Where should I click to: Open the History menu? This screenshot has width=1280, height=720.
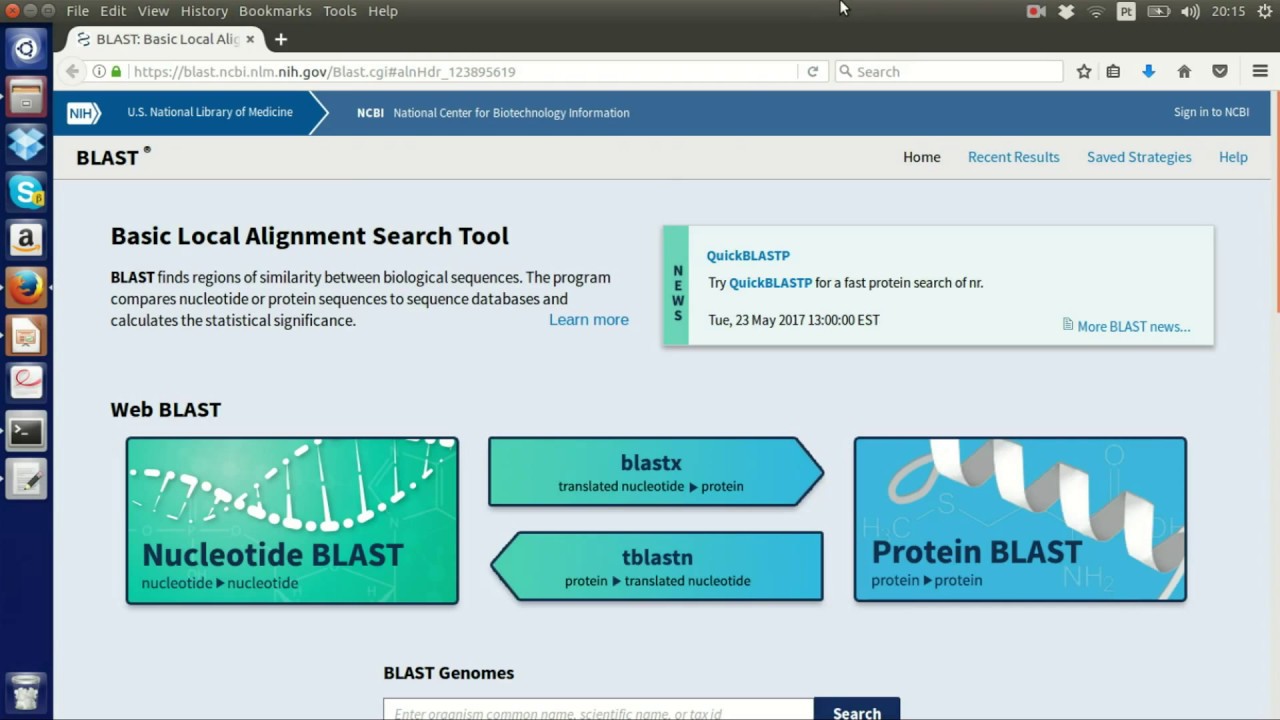pyautogui.click(x=204, y=11)
